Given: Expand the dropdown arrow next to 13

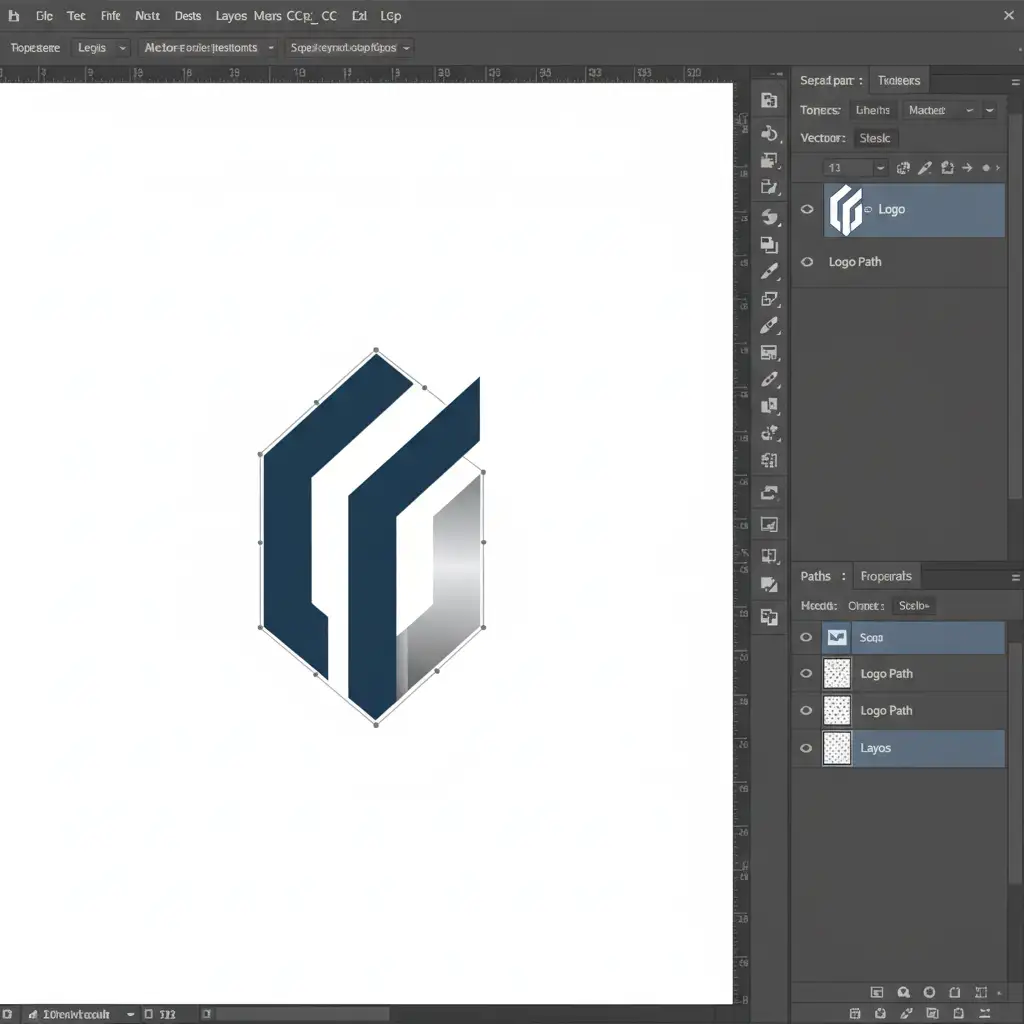Looking at the screenshot, I should (880, 168).
